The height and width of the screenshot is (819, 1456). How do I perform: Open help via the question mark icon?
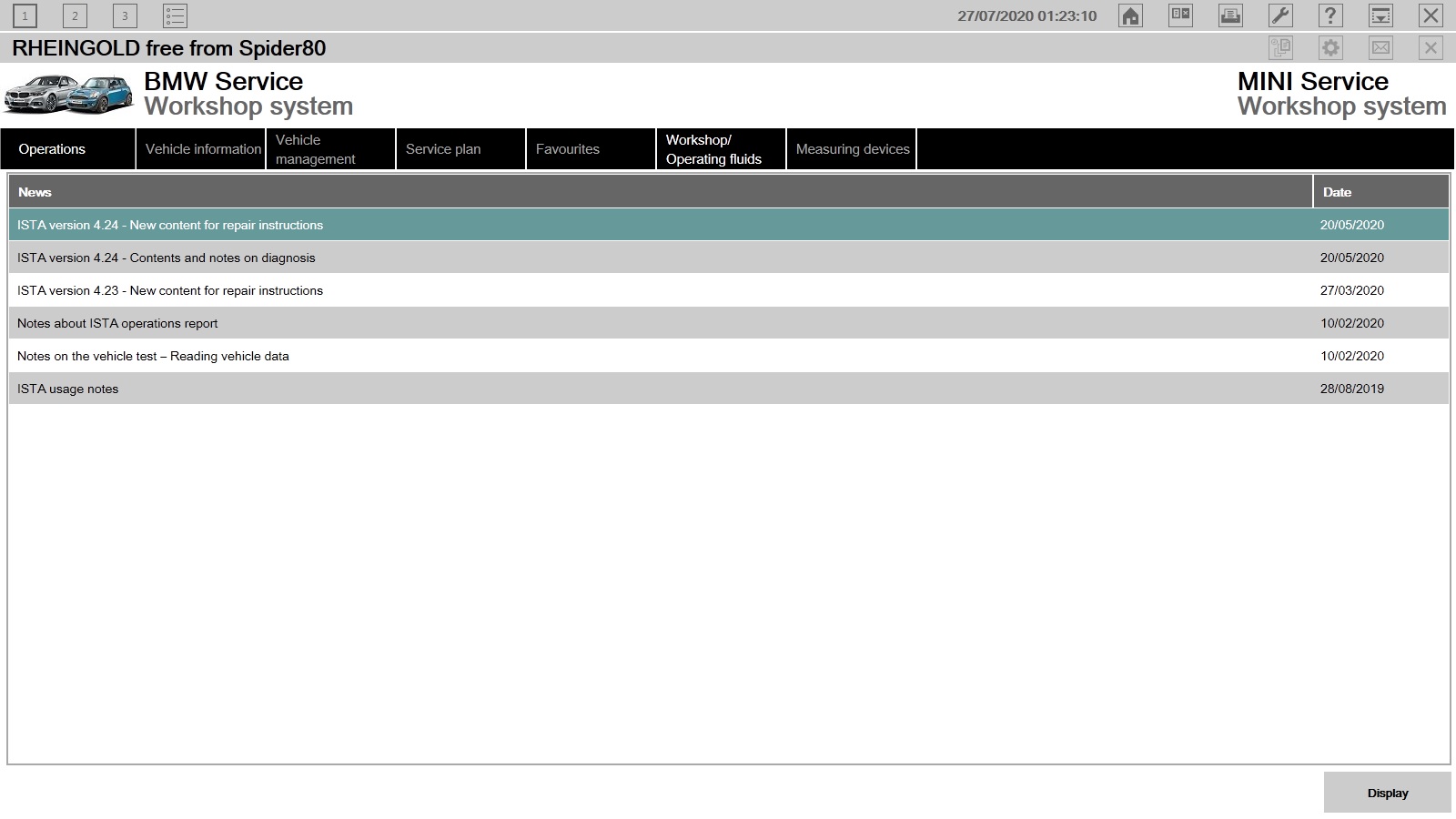(1330, 15)
